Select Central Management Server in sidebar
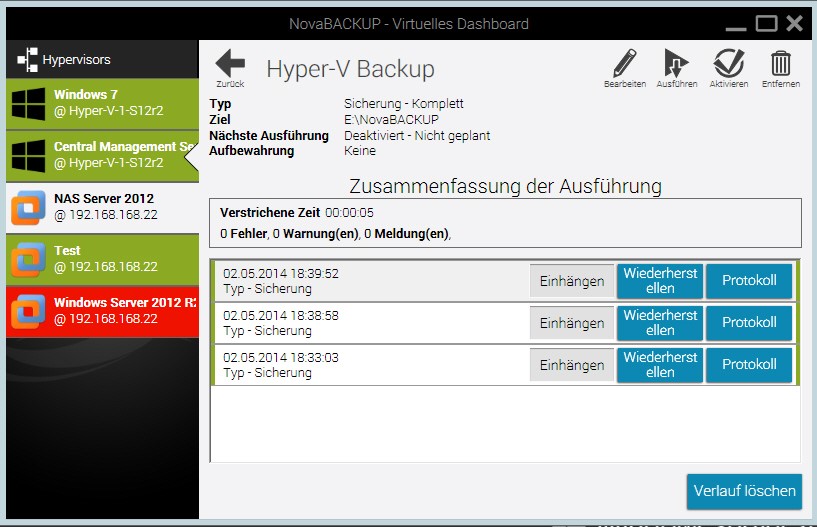Image resolution: width=817 pixels, height=527 pixels. point(120,155)
